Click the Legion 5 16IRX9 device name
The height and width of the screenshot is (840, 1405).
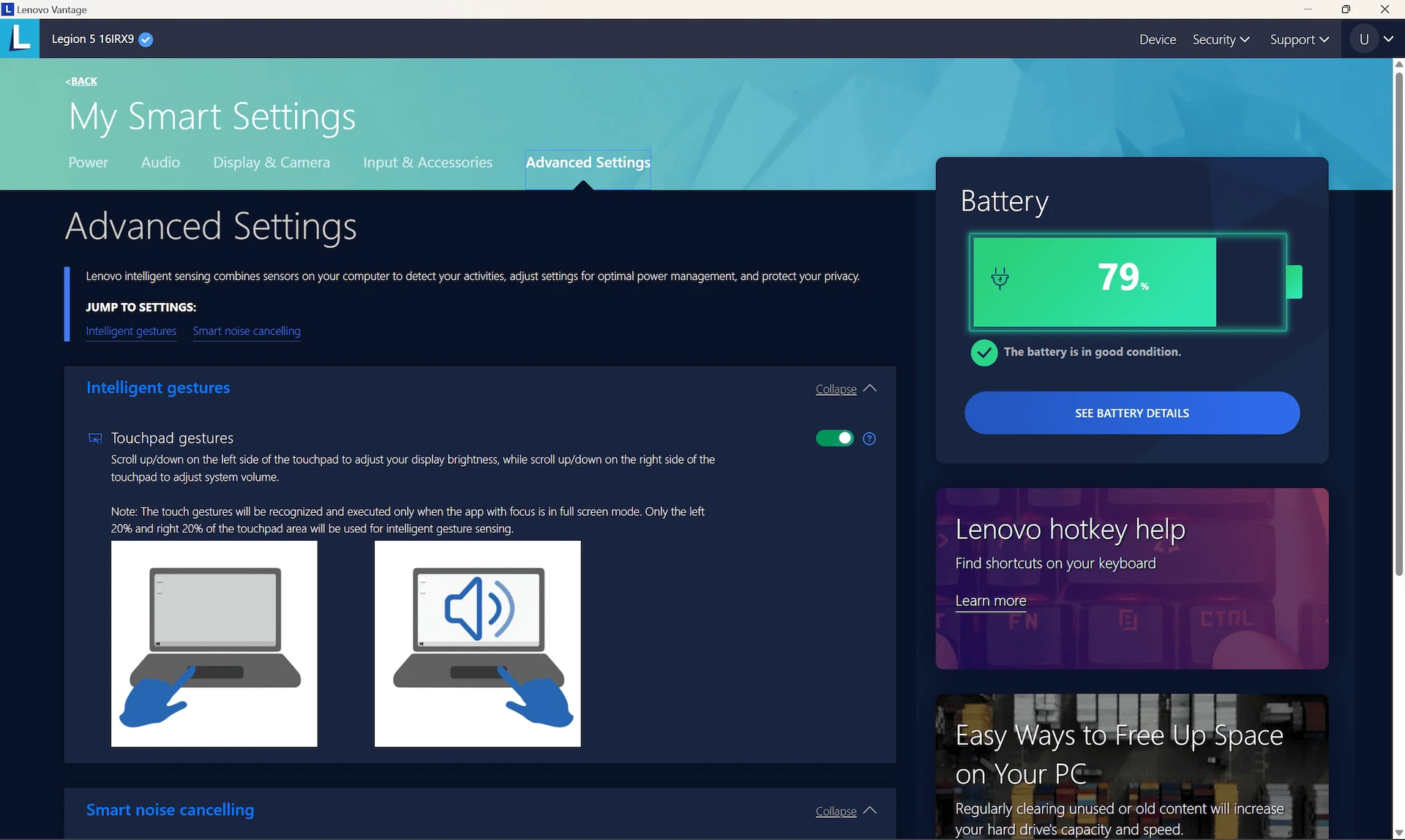(x=93, y=40)
